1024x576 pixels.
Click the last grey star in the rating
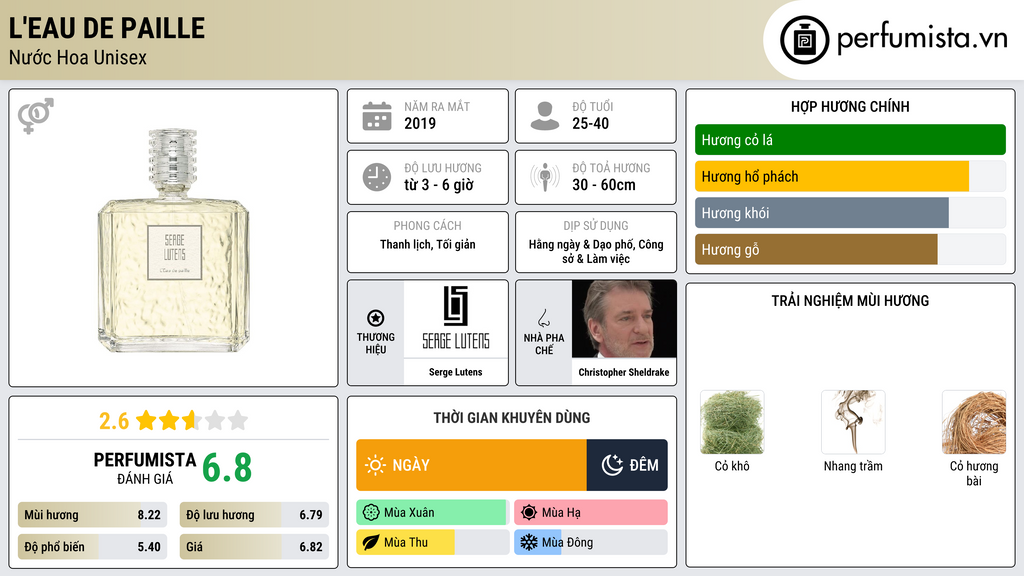tap(238, 420)
